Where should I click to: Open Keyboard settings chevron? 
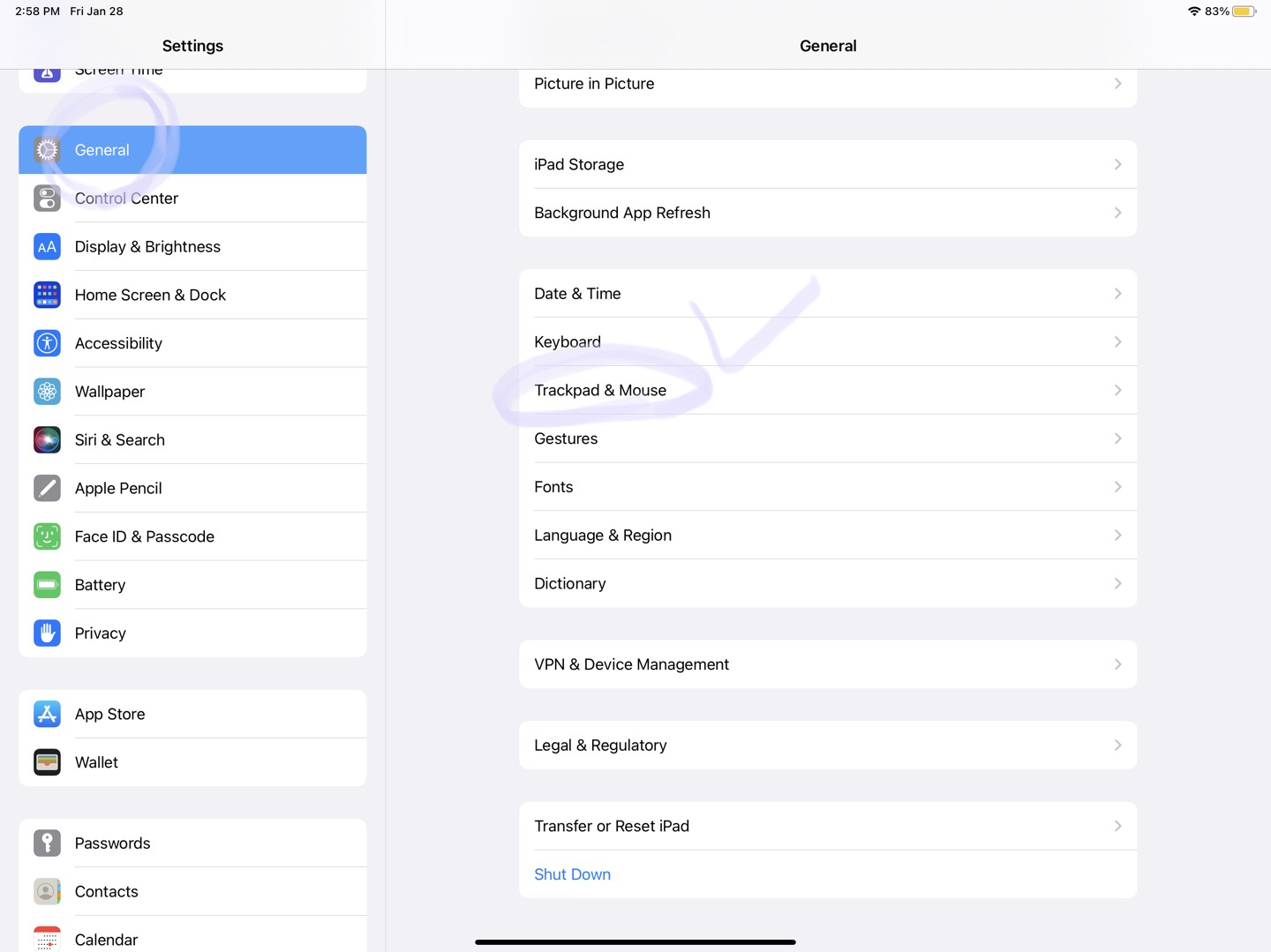tap(1117, 342)
